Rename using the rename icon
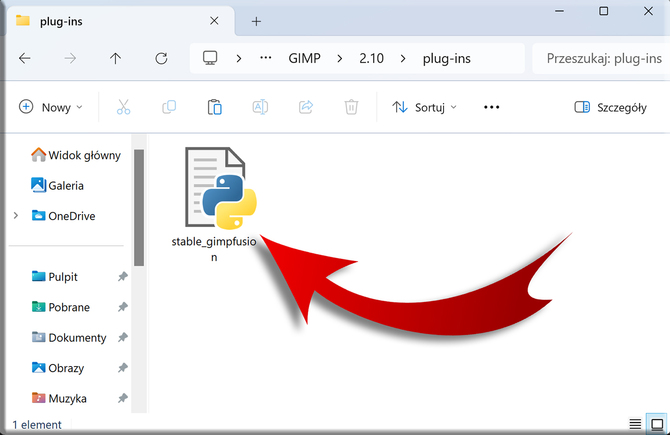Screen dimensions: 670x435 tap(260, 107)
